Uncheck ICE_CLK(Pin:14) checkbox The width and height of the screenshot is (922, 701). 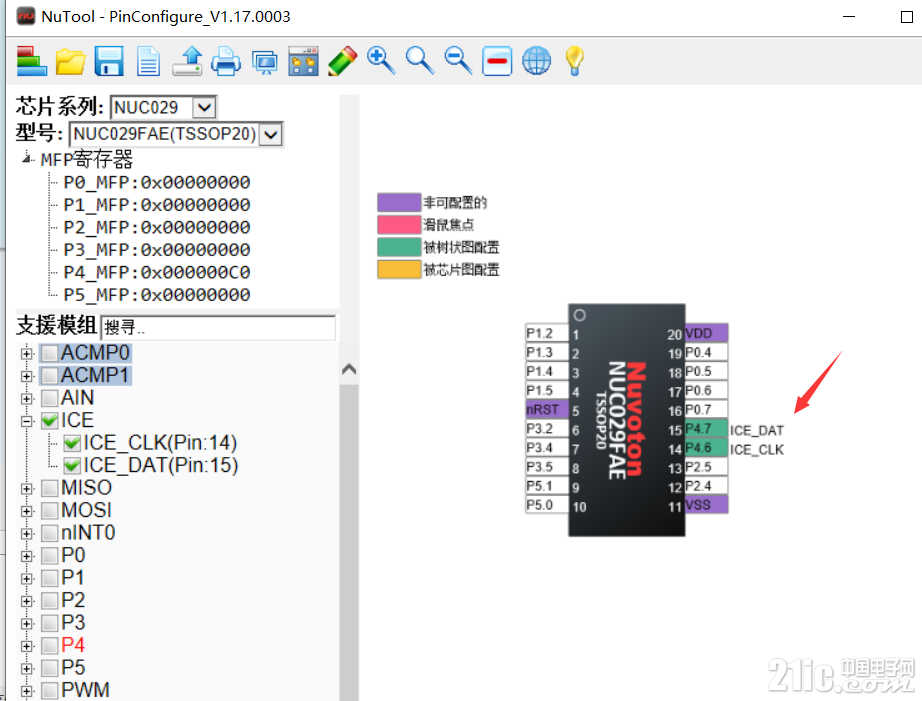[72, 443]
